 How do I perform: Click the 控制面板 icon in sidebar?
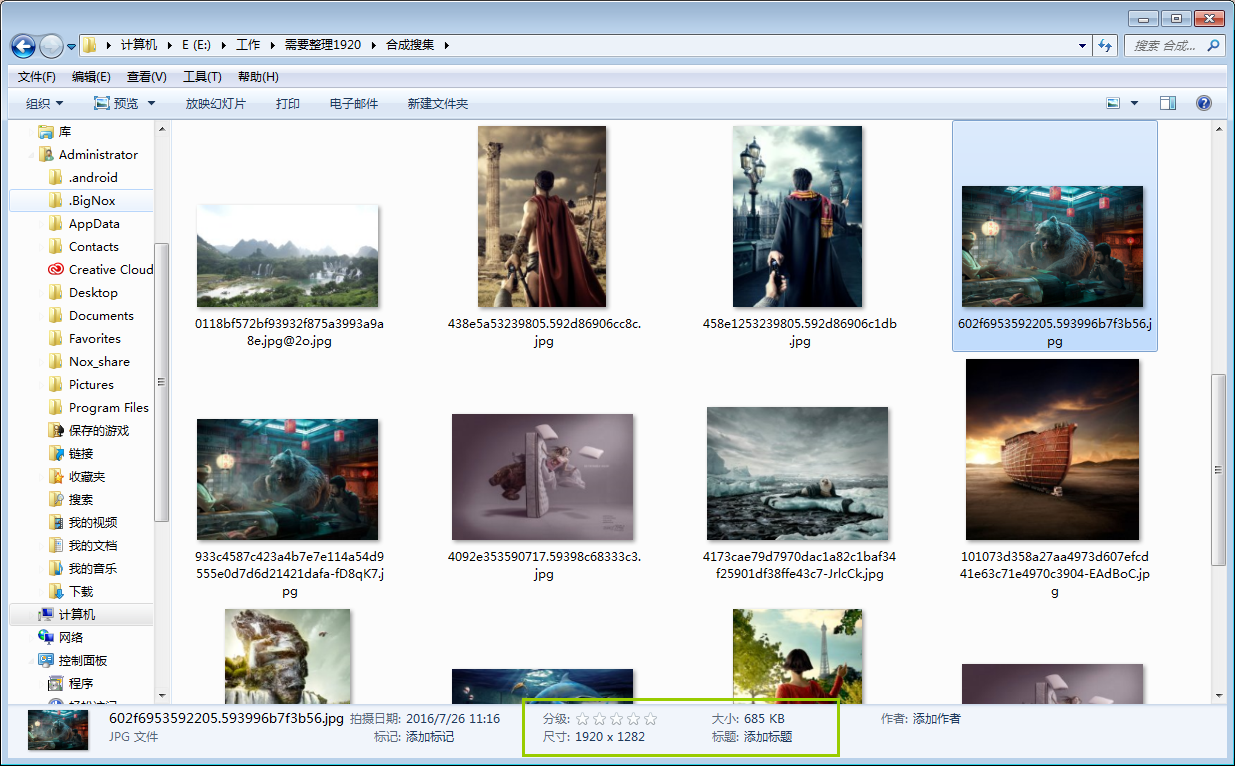[x=46, y=660]
